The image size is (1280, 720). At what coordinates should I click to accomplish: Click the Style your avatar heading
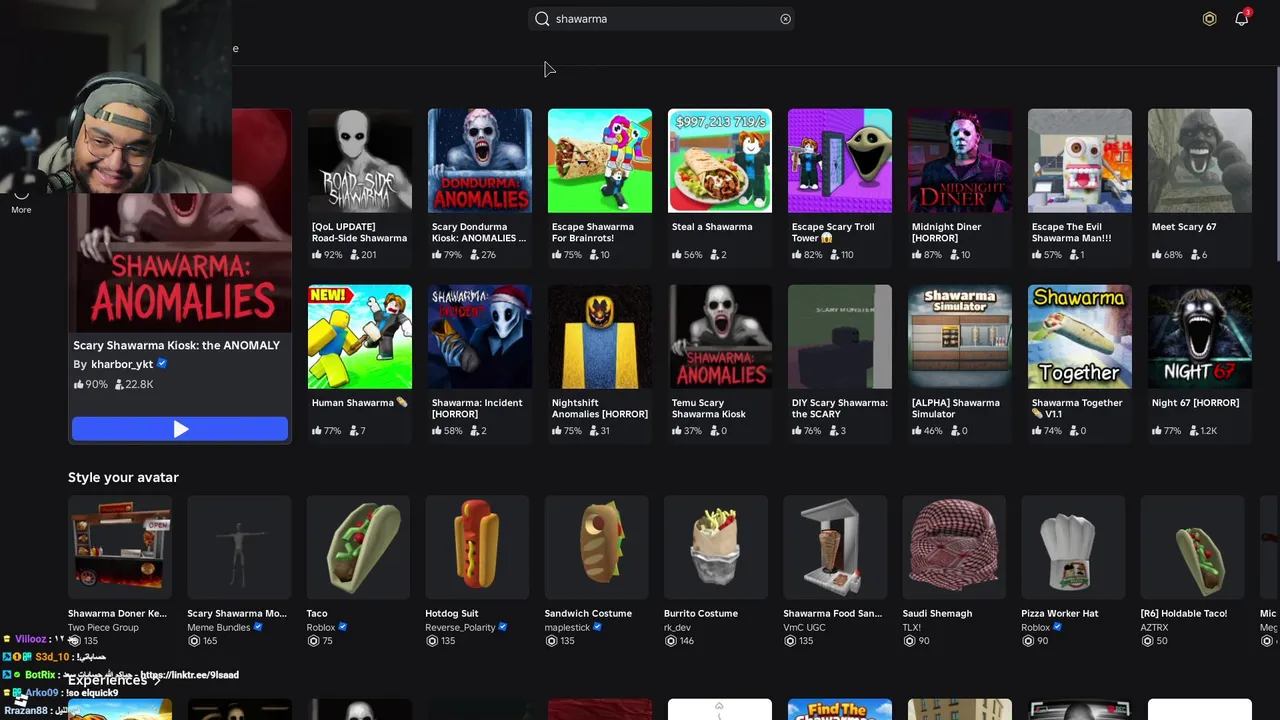123,478
